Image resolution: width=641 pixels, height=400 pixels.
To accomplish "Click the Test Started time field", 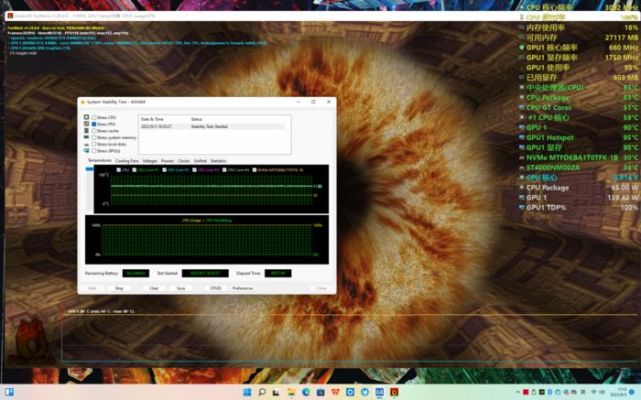I will (x=205, y=273).
